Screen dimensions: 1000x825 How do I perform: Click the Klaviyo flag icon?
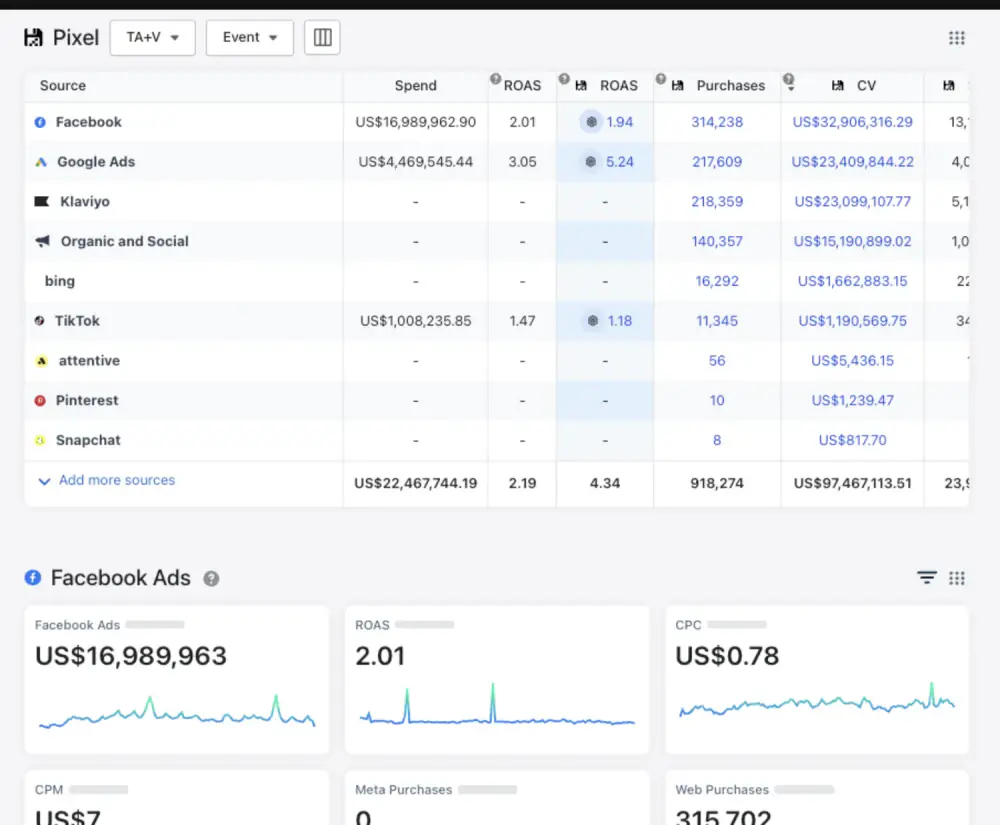pyautogui.click(x=41, y=201)
